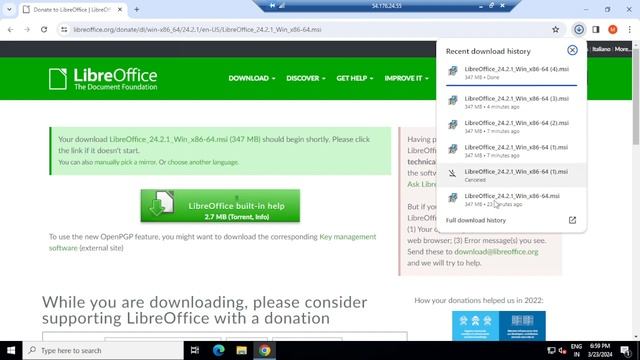
Task: Bookmark this page with the star icon
Action: click(x=556, y=29)
